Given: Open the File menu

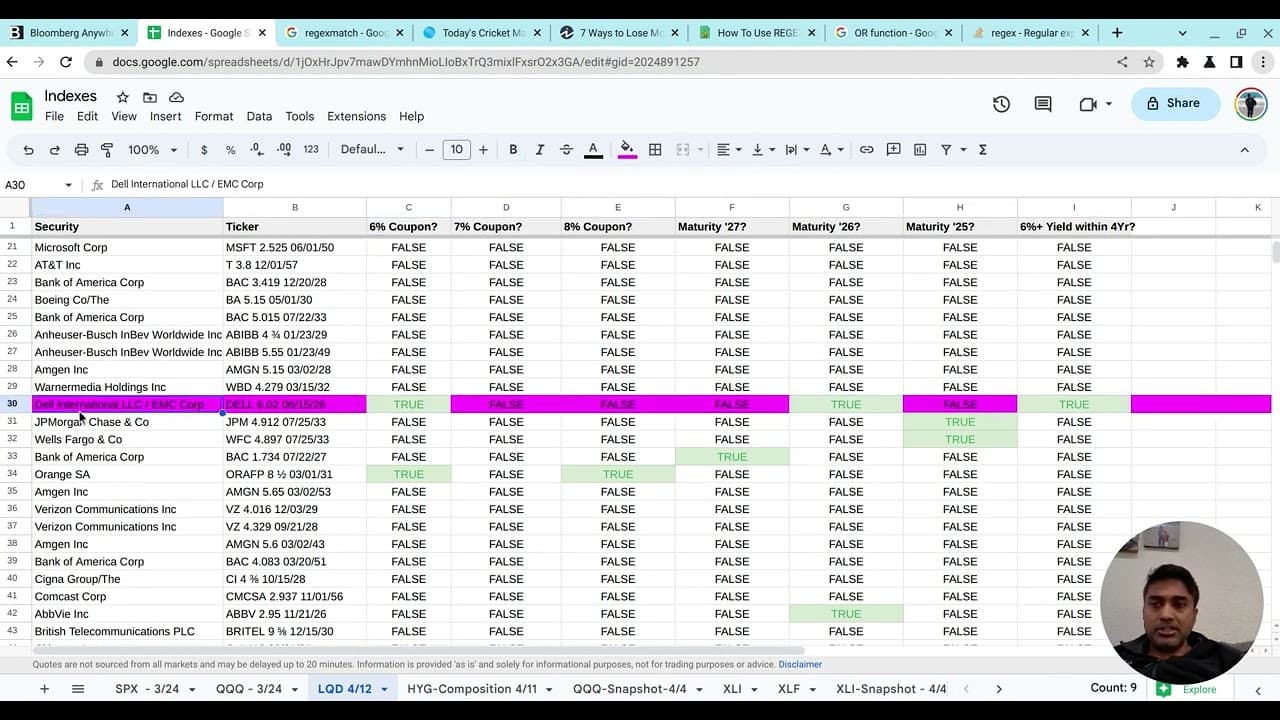Looking at the screenshot, I should tap(54, 116).
